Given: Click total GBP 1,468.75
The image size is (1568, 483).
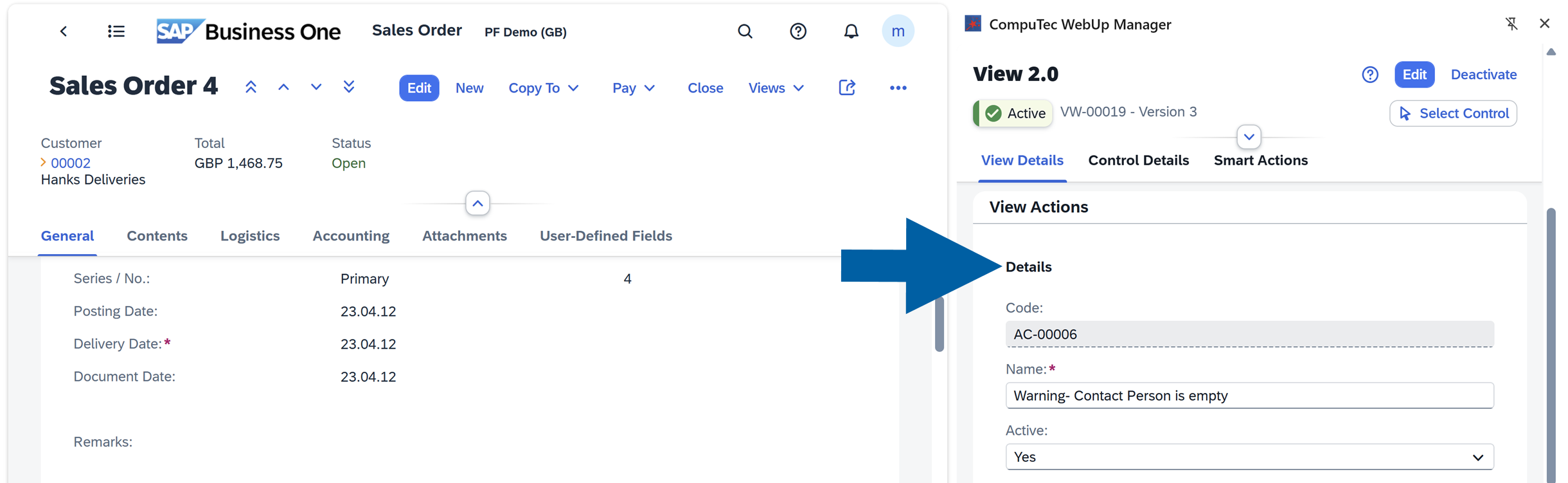Looking at the screenshot, I should coord(238,163).
